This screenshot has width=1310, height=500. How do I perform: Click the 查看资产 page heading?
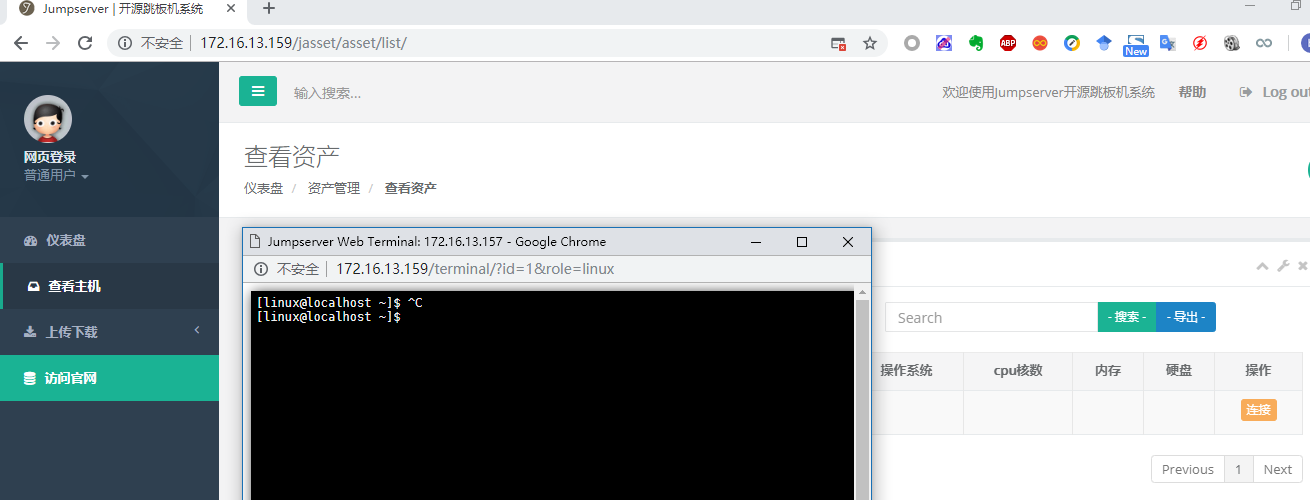pyautogui.click(x=292, y=157)
